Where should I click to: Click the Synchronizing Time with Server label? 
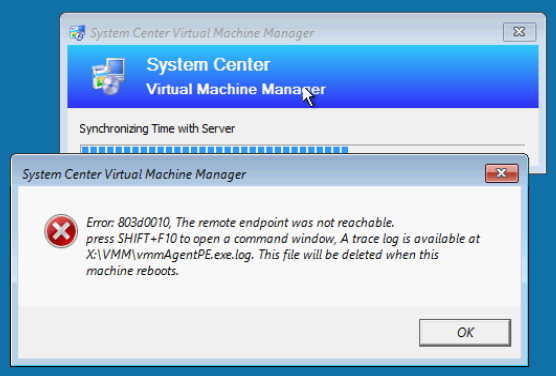[157, 128]
